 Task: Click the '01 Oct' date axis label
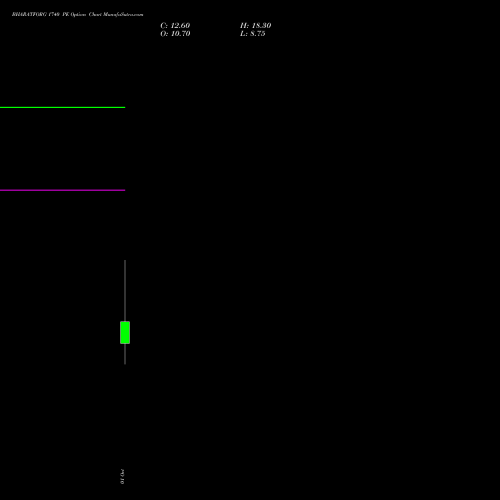122,476
